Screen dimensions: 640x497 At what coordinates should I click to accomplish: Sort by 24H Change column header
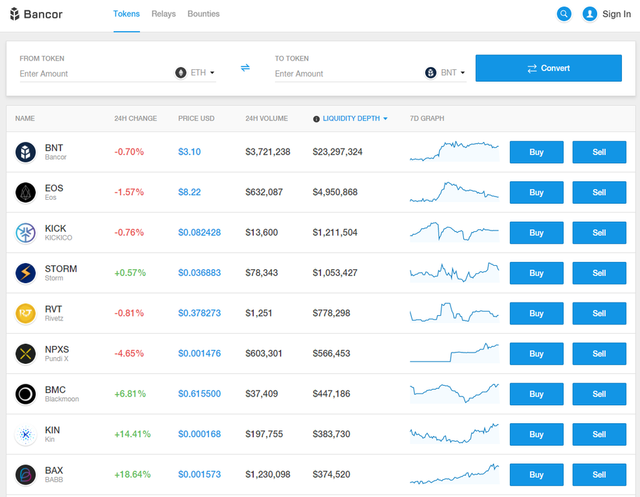pos(136,118)
